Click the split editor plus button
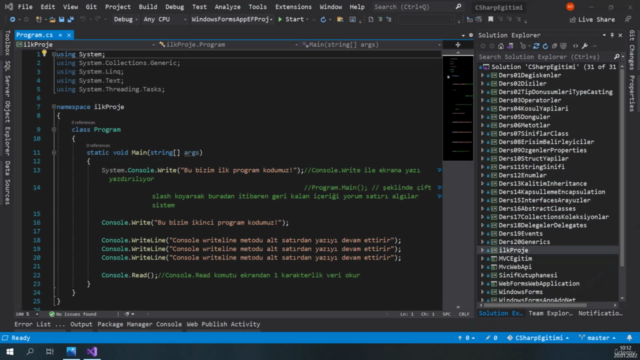This screenshot has height=360, width=640. click(x=458, y=45)
